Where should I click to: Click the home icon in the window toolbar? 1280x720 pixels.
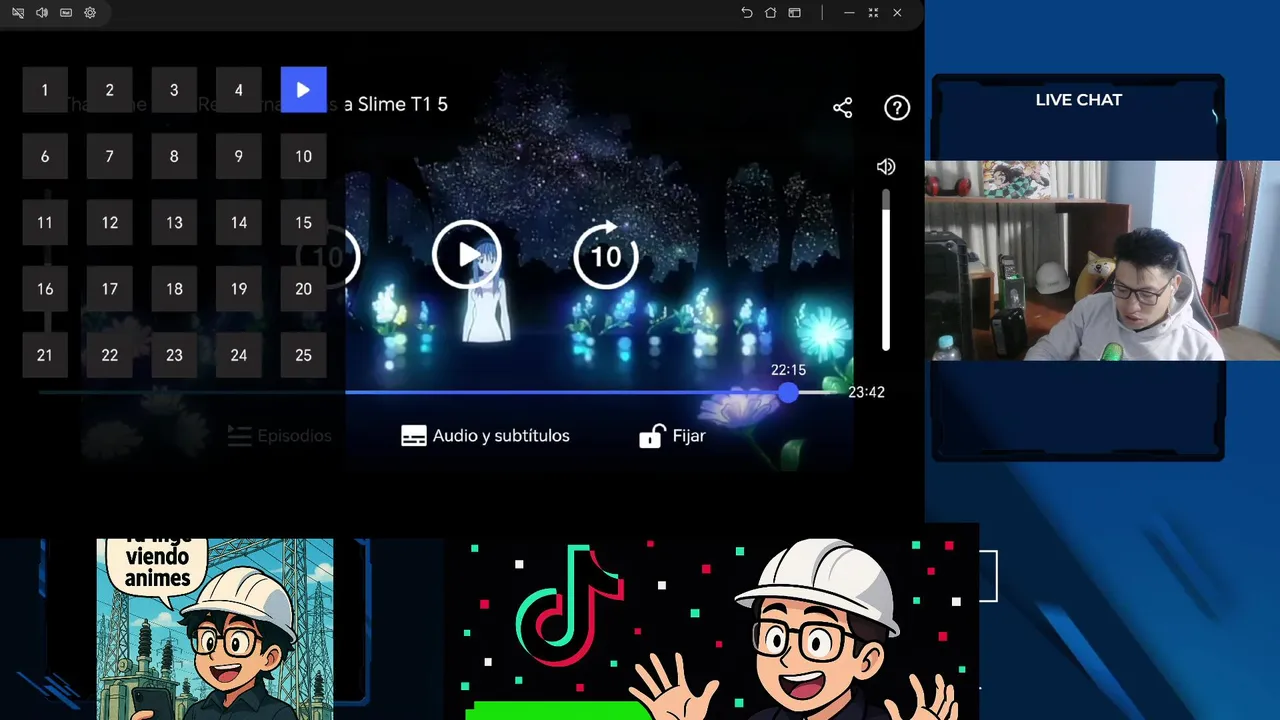(x=770, y=13)
